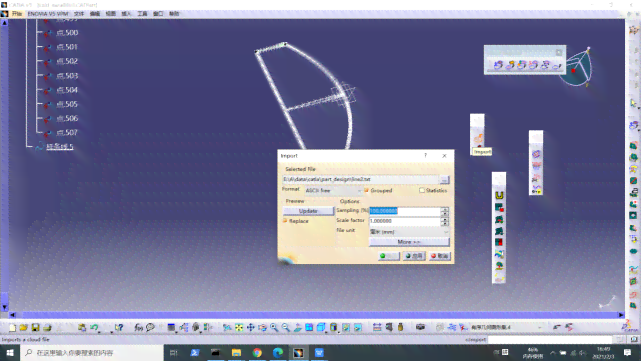Viewport: 642px width, 361px height.
Task: Click the Open folder icon
Action: click(x=24, y=327)
